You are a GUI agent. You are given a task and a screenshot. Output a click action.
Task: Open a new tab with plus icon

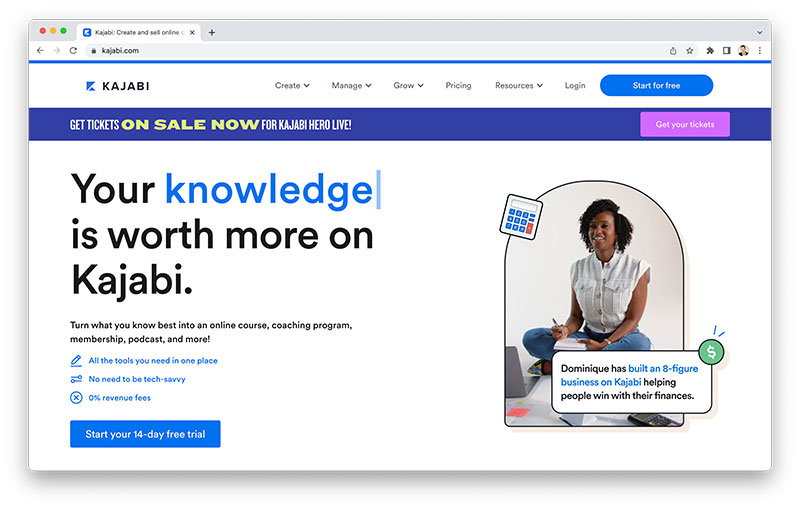tap(212, 32)
